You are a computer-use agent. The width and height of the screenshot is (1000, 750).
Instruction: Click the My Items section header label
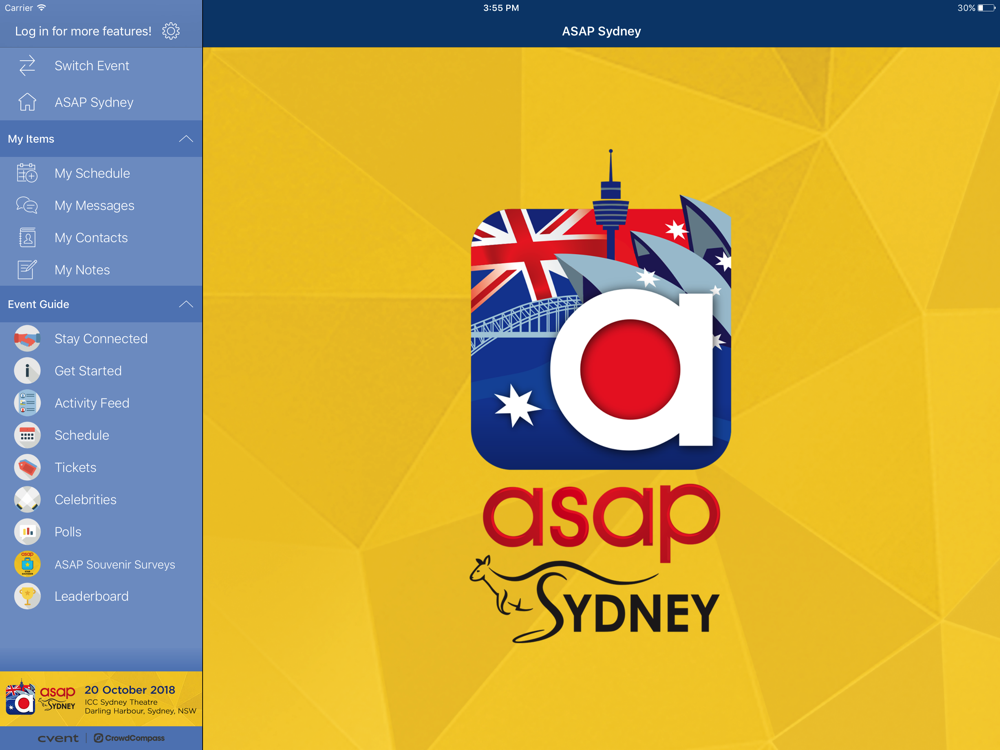(x=31, y=139)
